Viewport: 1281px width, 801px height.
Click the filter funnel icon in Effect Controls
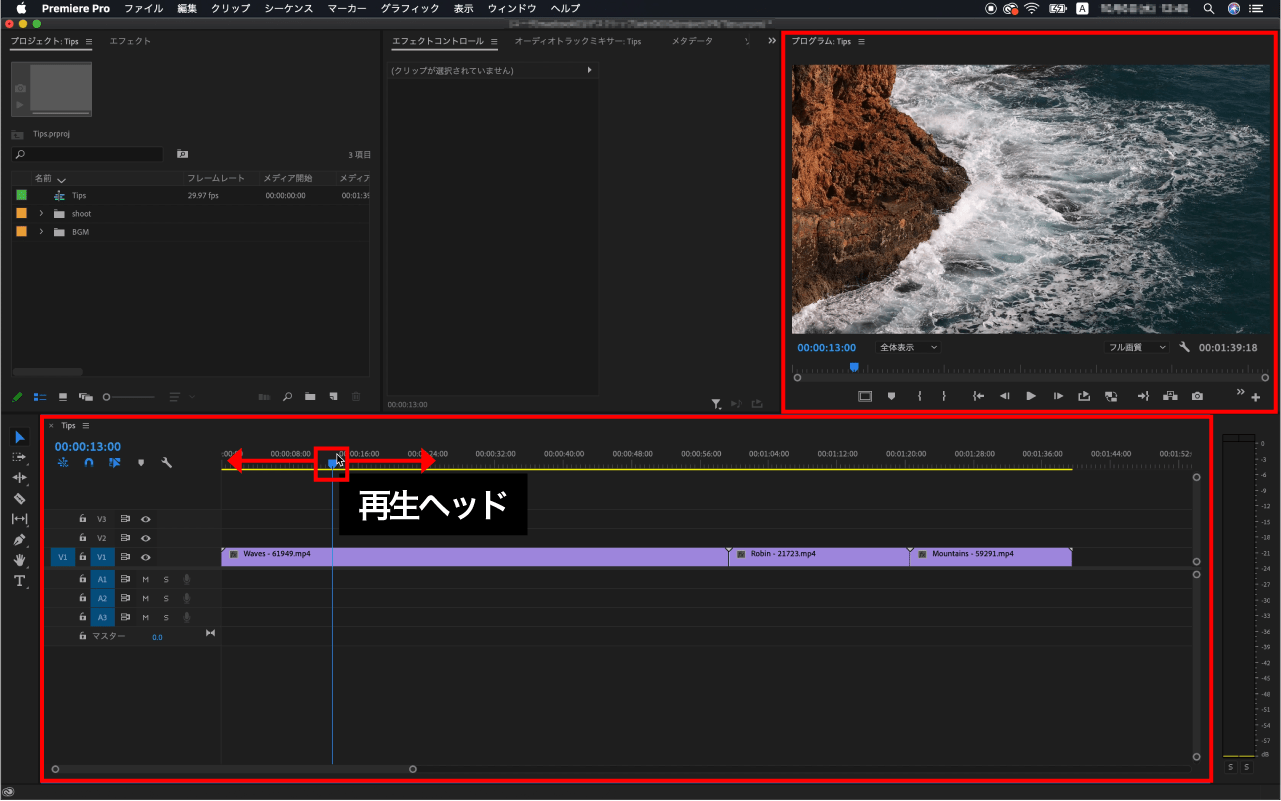[717, 404]
